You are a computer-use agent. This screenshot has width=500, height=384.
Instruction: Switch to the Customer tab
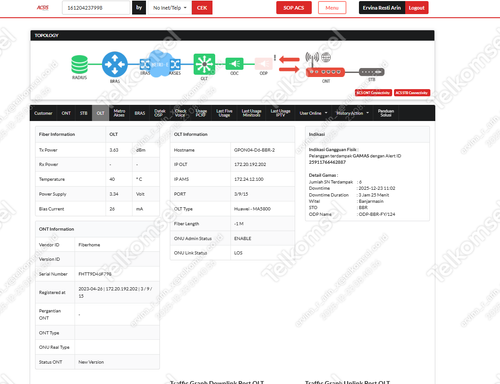43,113
